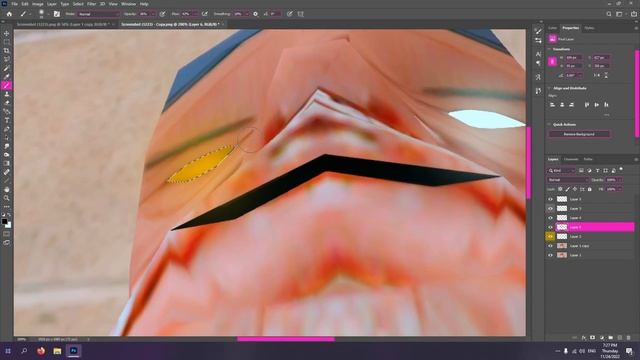Open the symmetry paint options
The image size is (640, 360).
tap(301, 14)
